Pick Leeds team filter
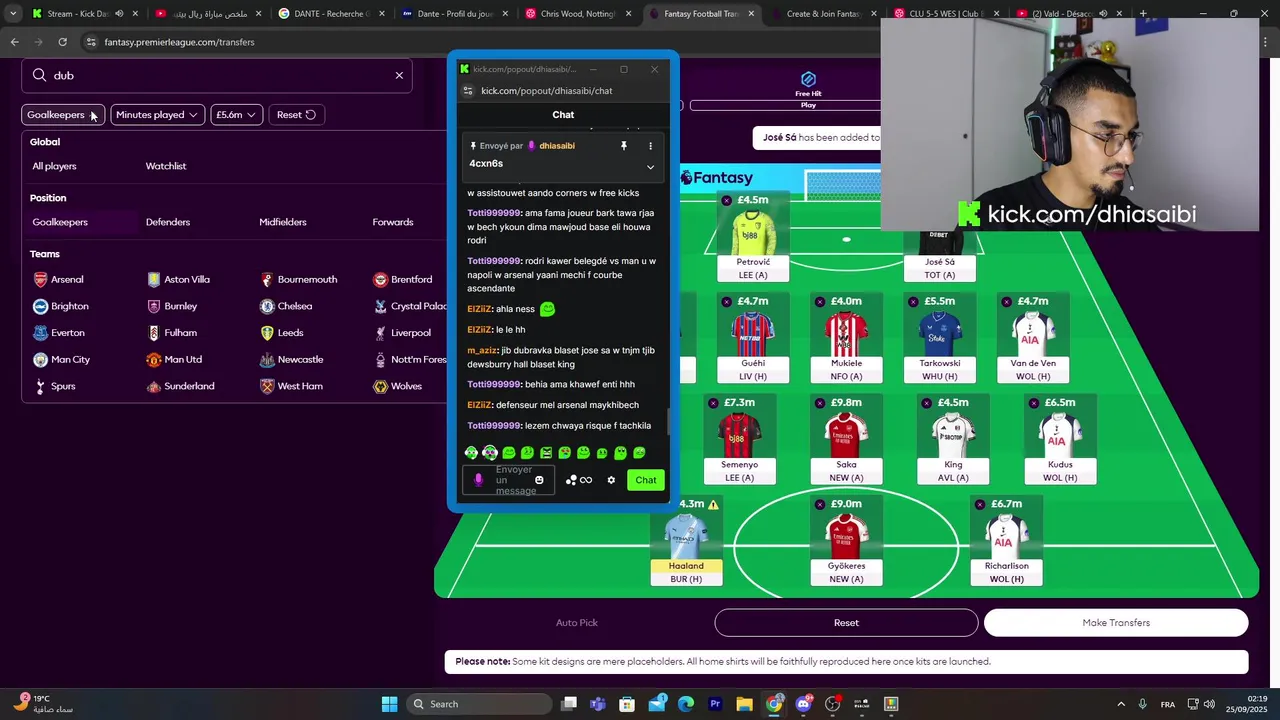Screen dimensions: 1280x720 pos(281,333)
